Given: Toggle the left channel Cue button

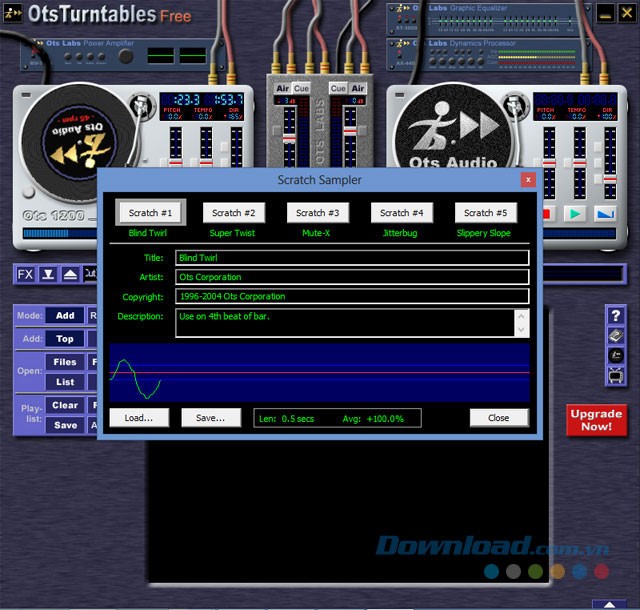Looking at the screenshot, I should [301, 89].
